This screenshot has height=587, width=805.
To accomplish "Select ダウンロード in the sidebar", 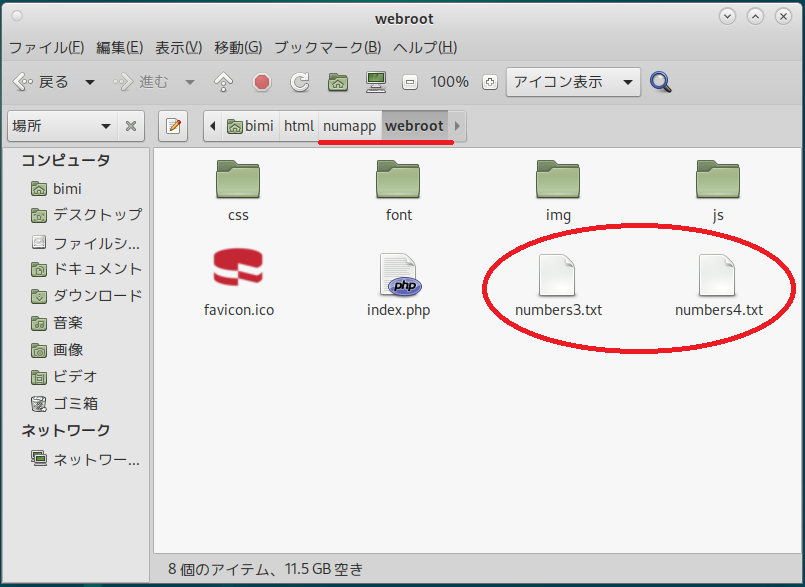I will [96, 295].
